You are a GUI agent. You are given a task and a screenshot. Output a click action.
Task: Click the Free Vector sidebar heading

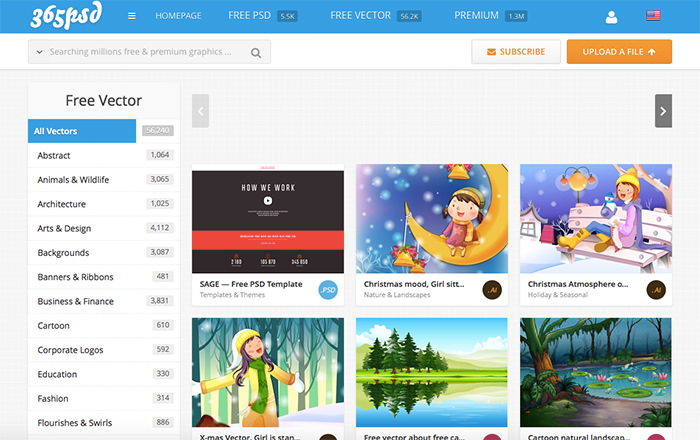104,100
